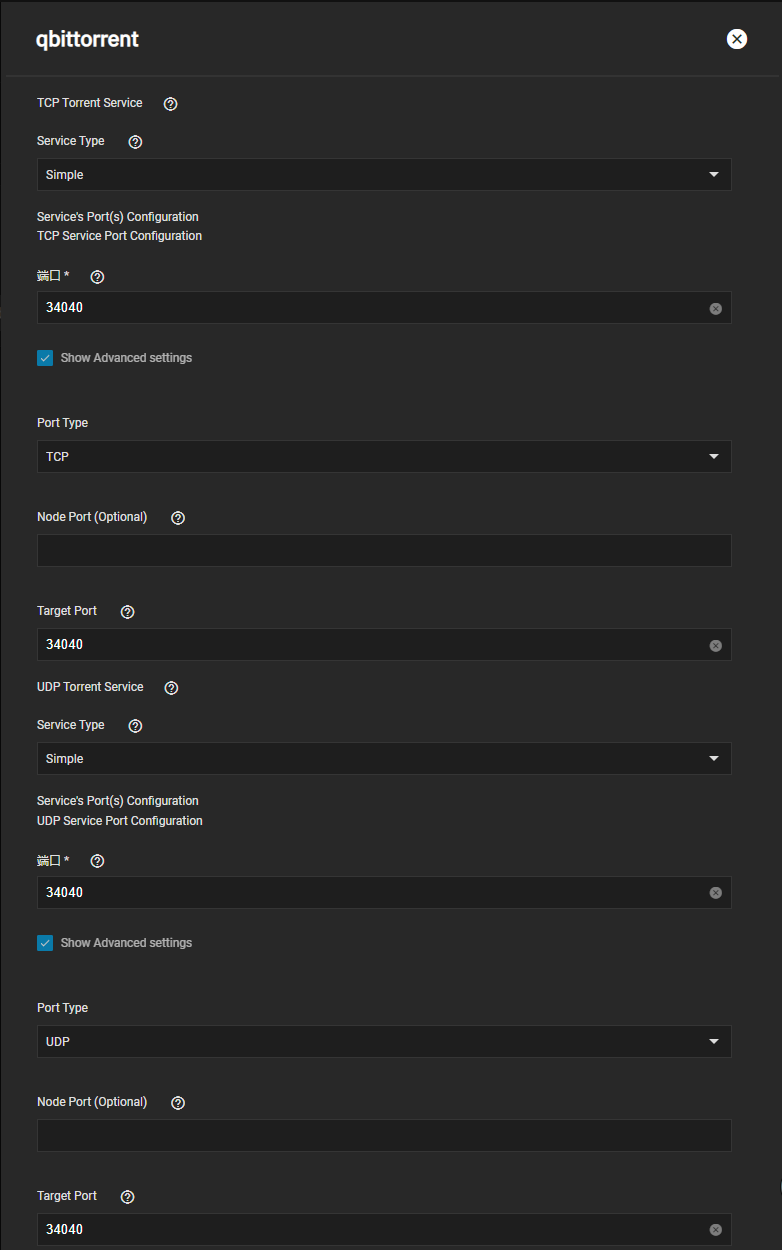Viewport: 782px width, 1250px height.
Task: Show help for UDP Node Port (Optional)
Action: point(178,1103)
